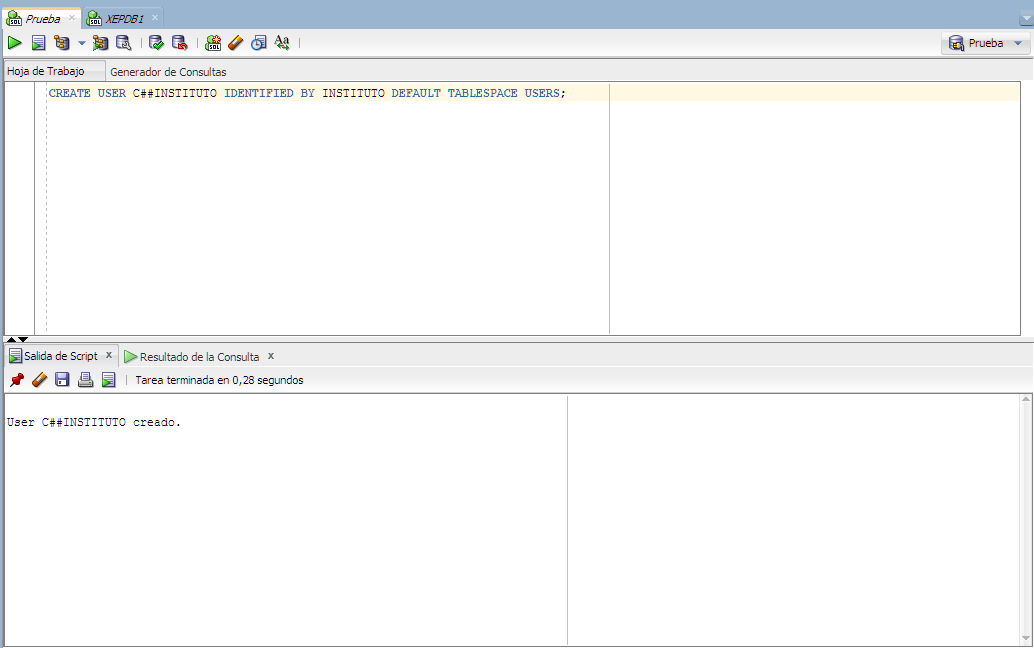Viewport: 1034px width, 648px height.
Task: Click the change case 'Aa' icon
Action: [282, 43]
